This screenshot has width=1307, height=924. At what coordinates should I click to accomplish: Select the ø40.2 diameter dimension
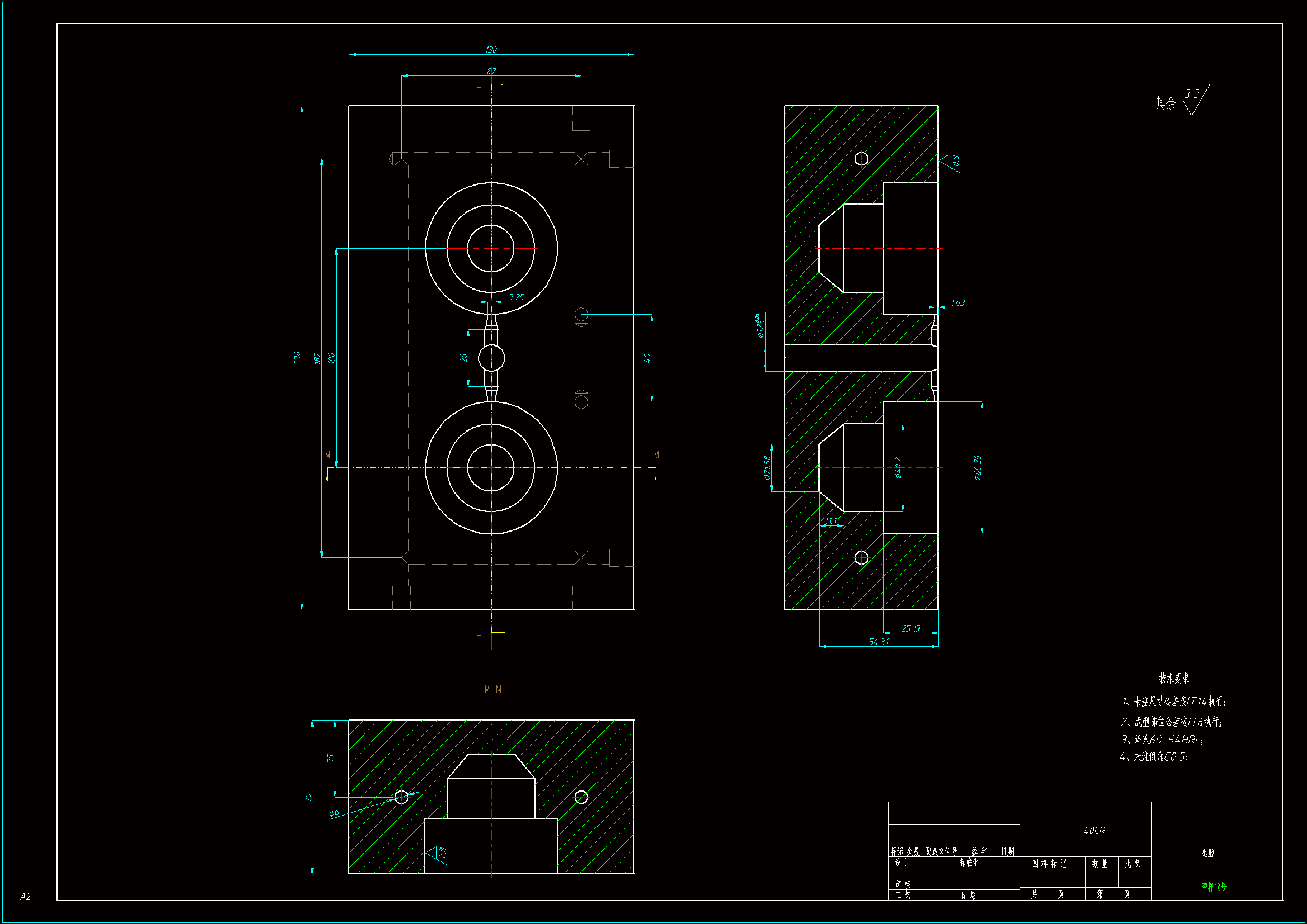point(898,467)
